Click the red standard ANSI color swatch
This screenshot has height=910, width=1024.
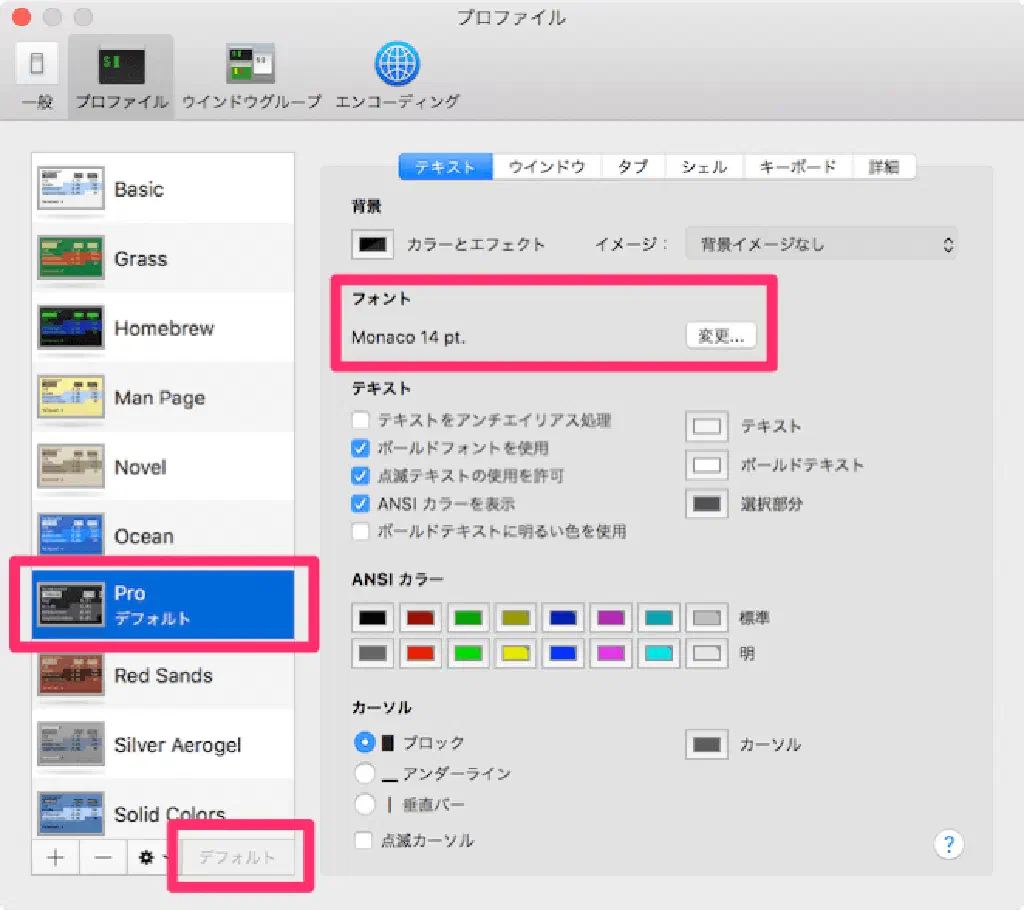click(x=419, y=617)
